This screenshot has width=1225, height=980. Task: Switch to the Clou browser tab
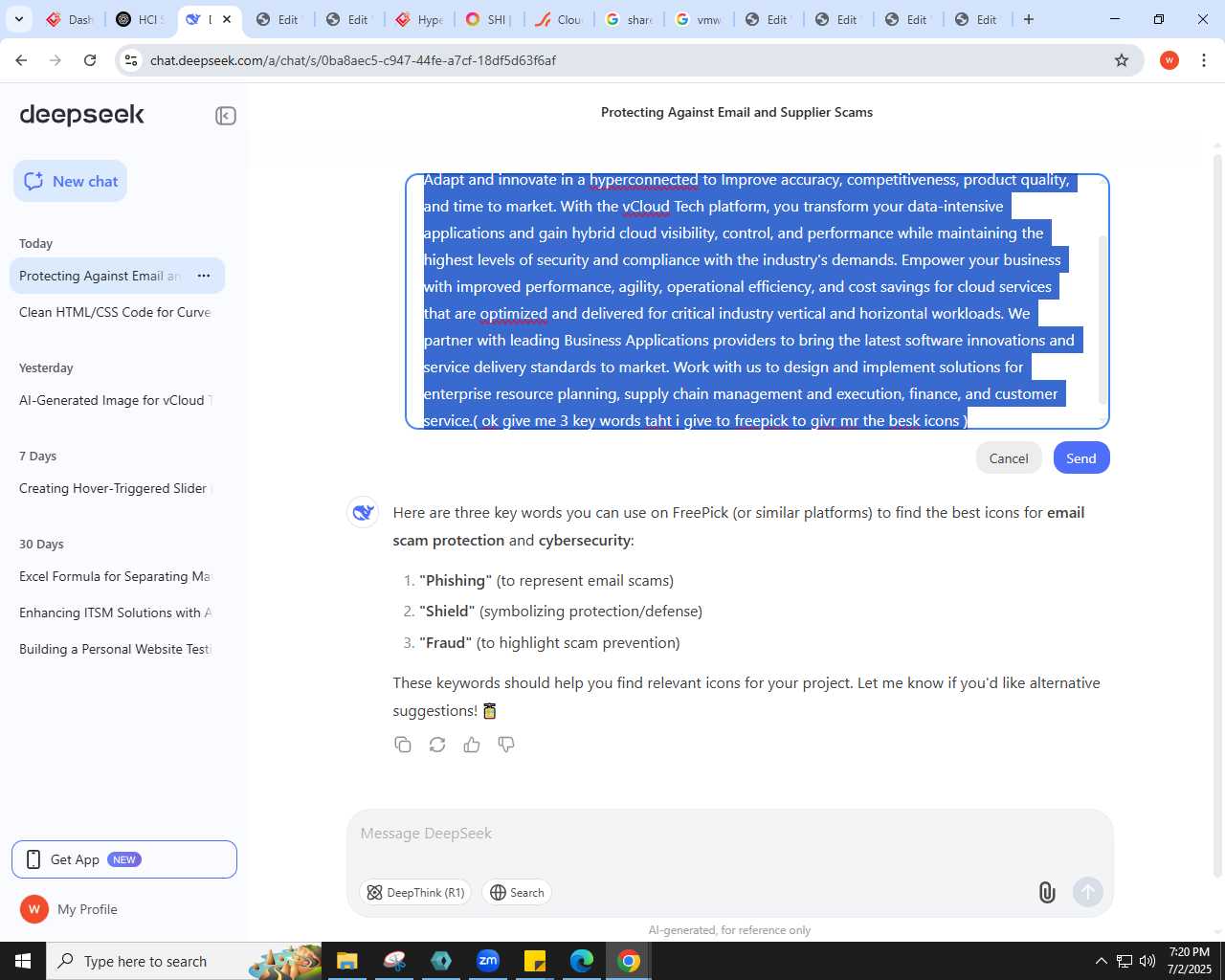[559, 19]
